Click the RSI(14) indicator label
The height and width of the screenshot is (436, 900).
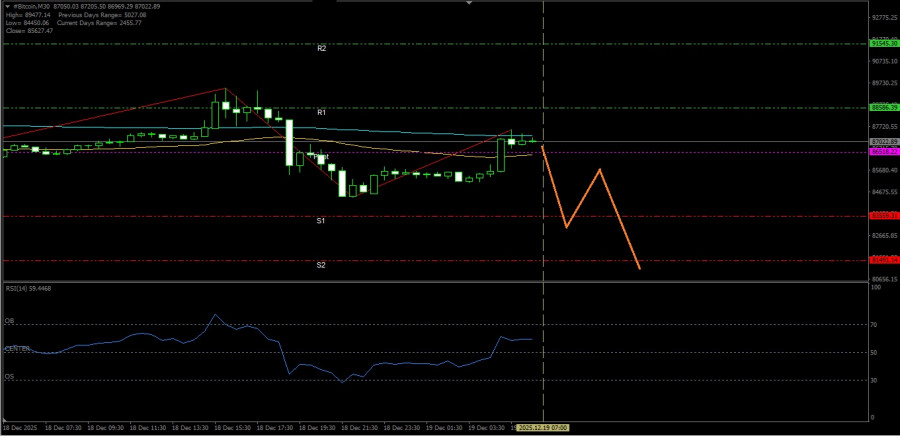coord(27,288)
